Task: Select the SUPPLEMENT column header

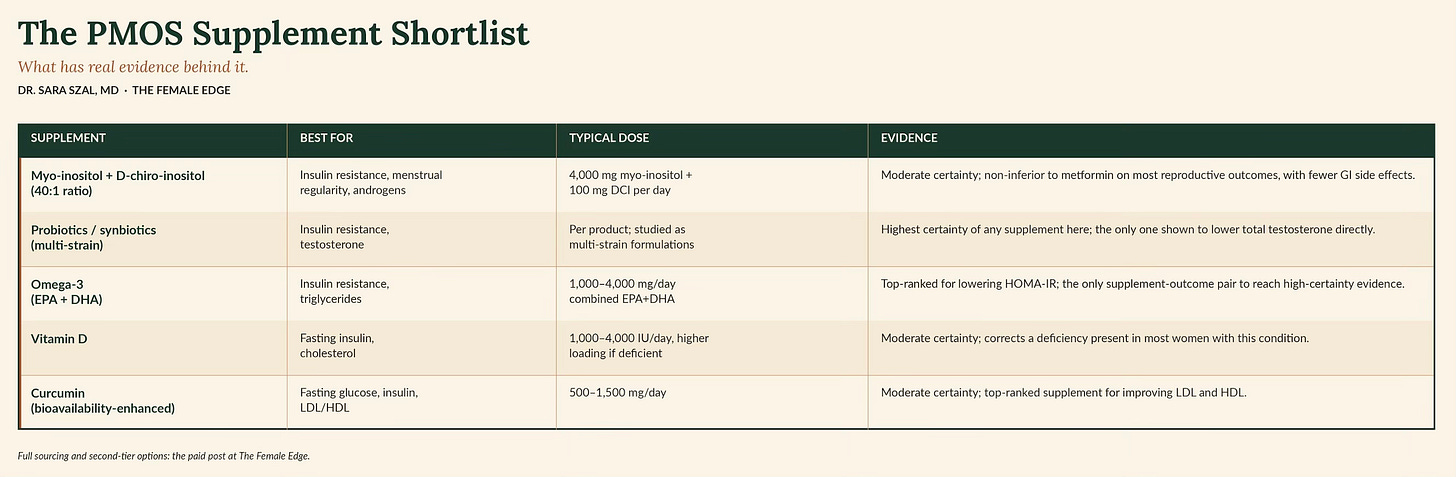Action: tap(68, 138)
